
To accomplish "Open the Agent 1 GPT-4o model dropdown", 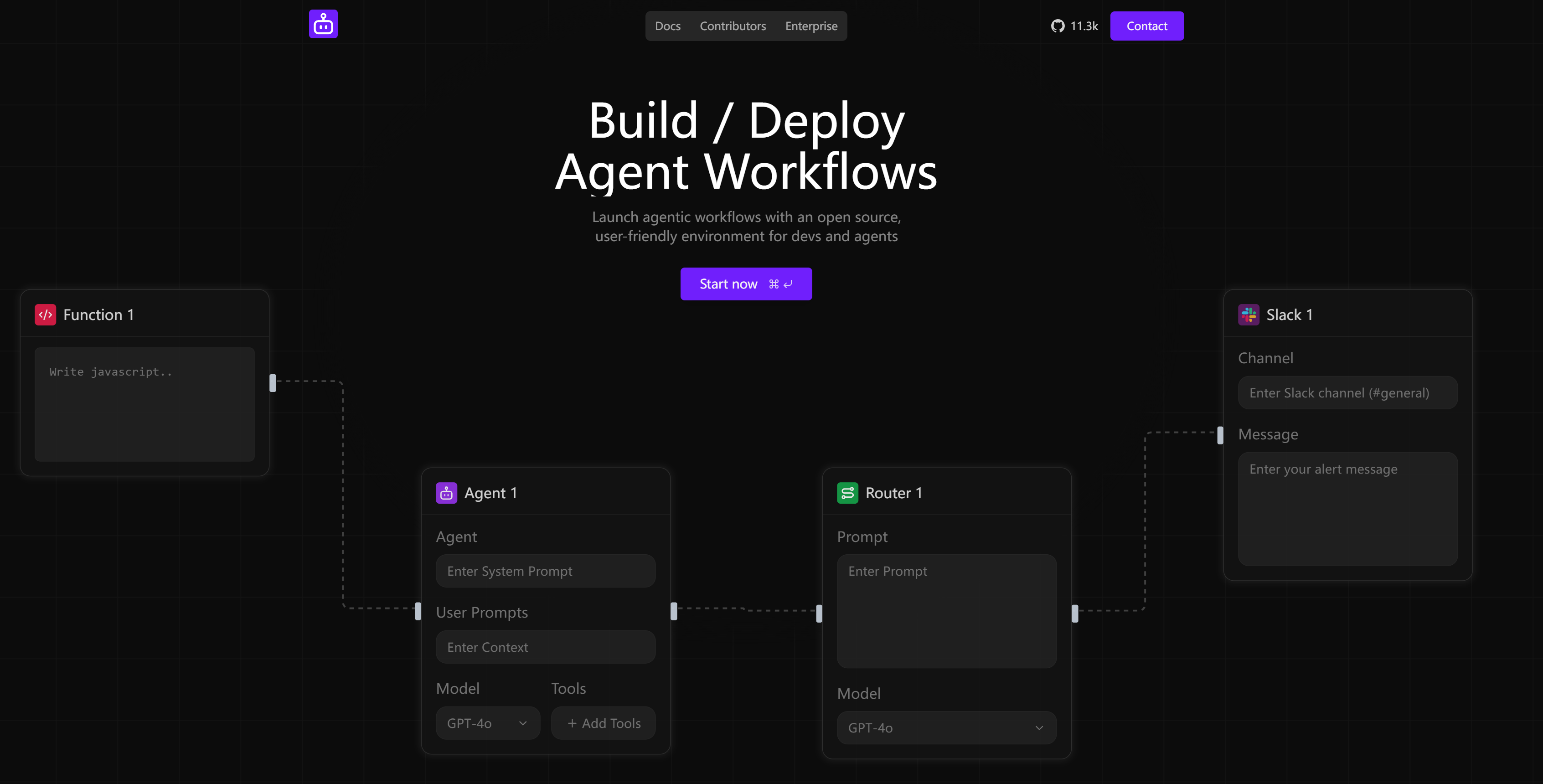I will [x=488, y=723].
